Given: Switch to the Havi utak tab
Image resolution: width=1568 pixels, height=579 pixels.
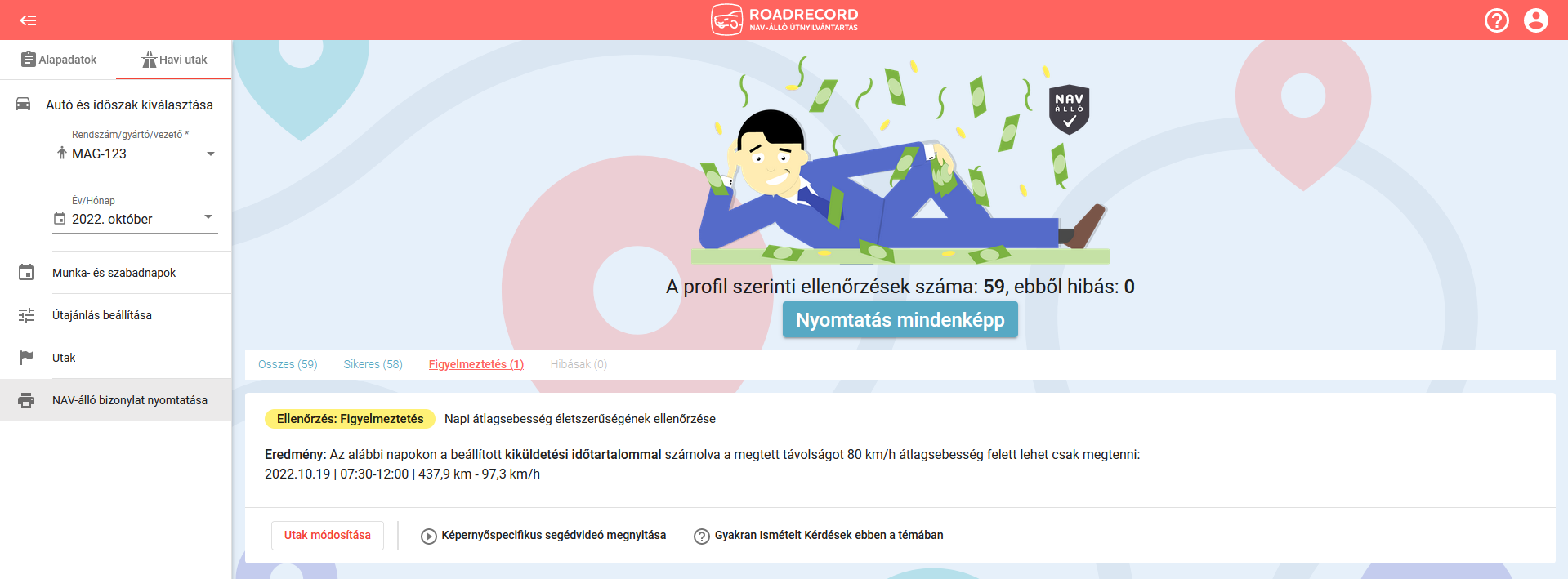Looking at the screenshot, I should (x=174, y=60).
